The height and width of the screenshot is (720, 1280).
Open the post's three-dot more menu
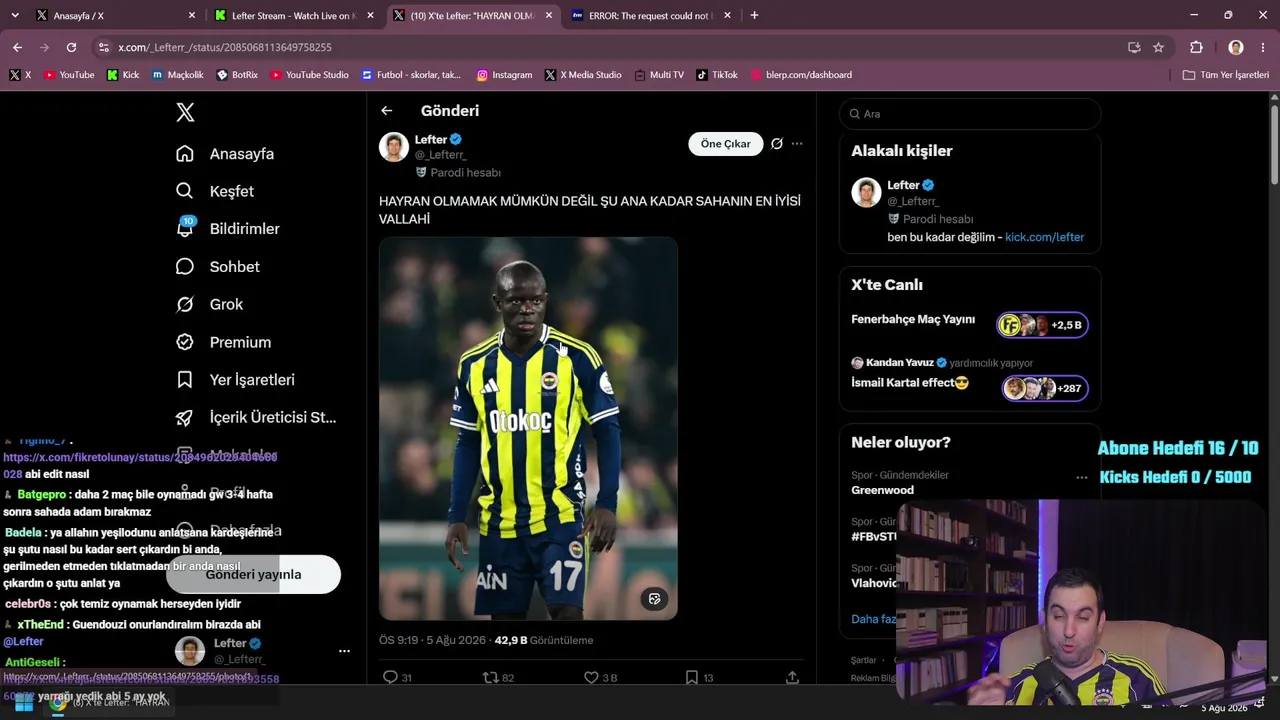[x=797, y=144]
